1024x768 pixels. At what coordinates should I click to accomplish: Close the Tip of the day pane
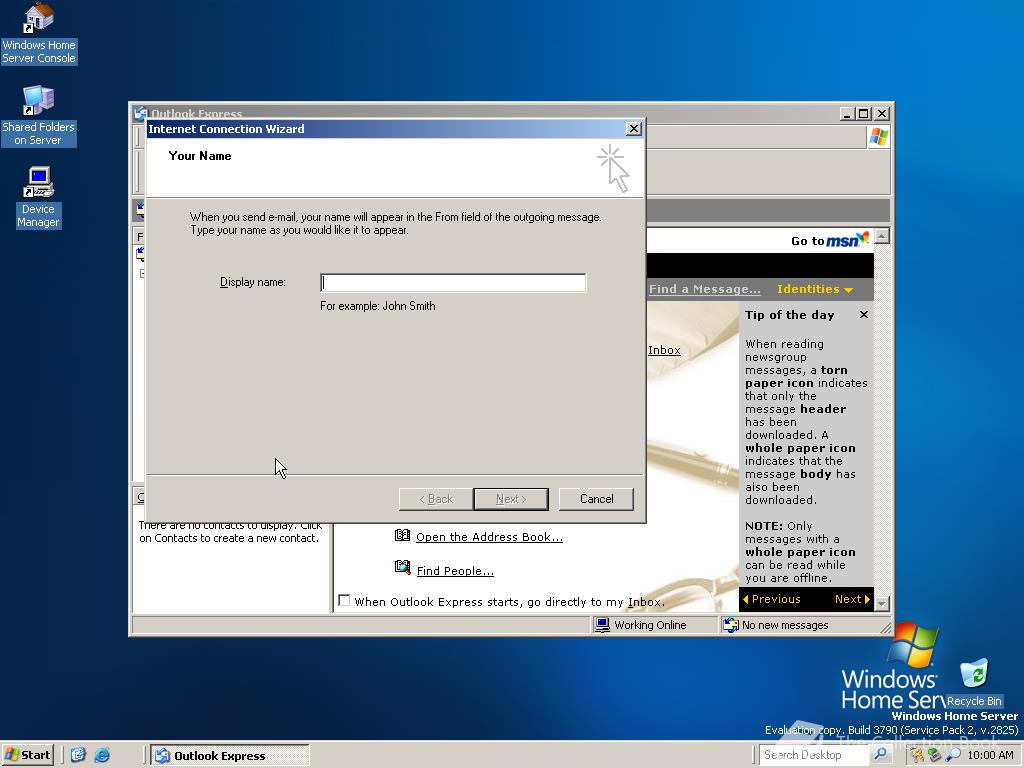[x=863, y=315]
